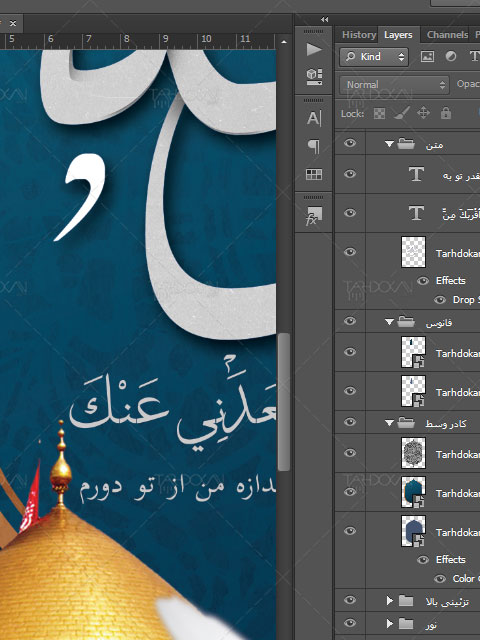Screen dimensions: 480x640
Task: Select thumbnail of layer with Color Overlay
Action: [x=413, y=531]
